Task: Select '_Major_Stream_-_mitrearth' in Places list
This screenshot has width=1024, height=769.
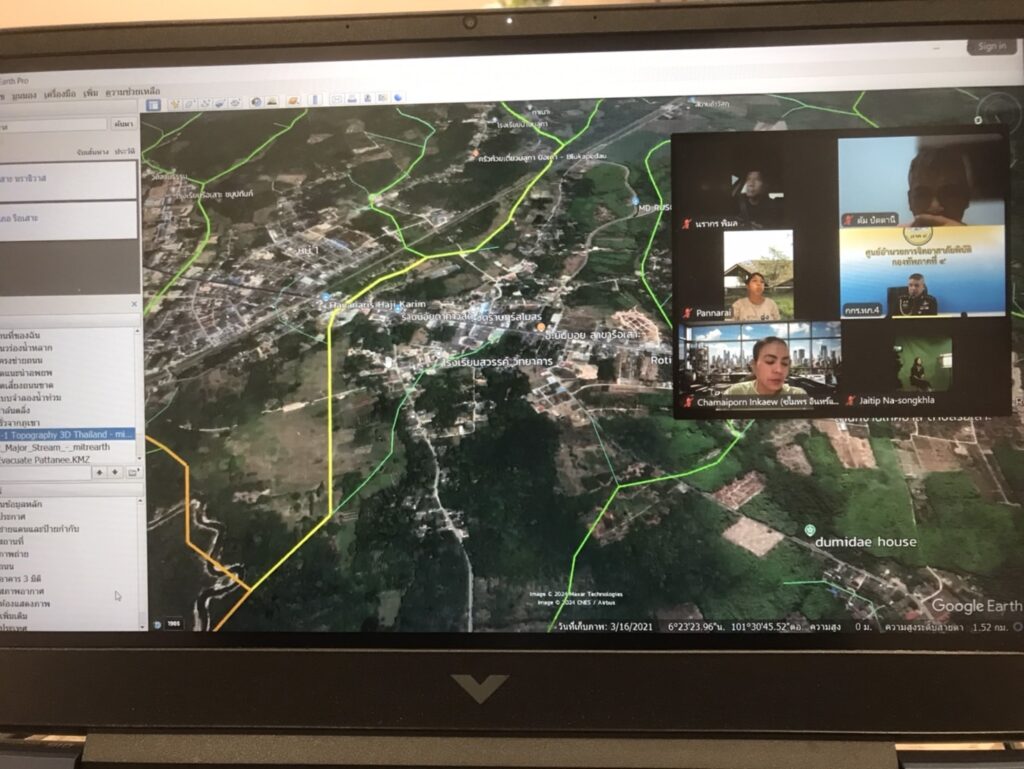Action: (x=56, y=447)
